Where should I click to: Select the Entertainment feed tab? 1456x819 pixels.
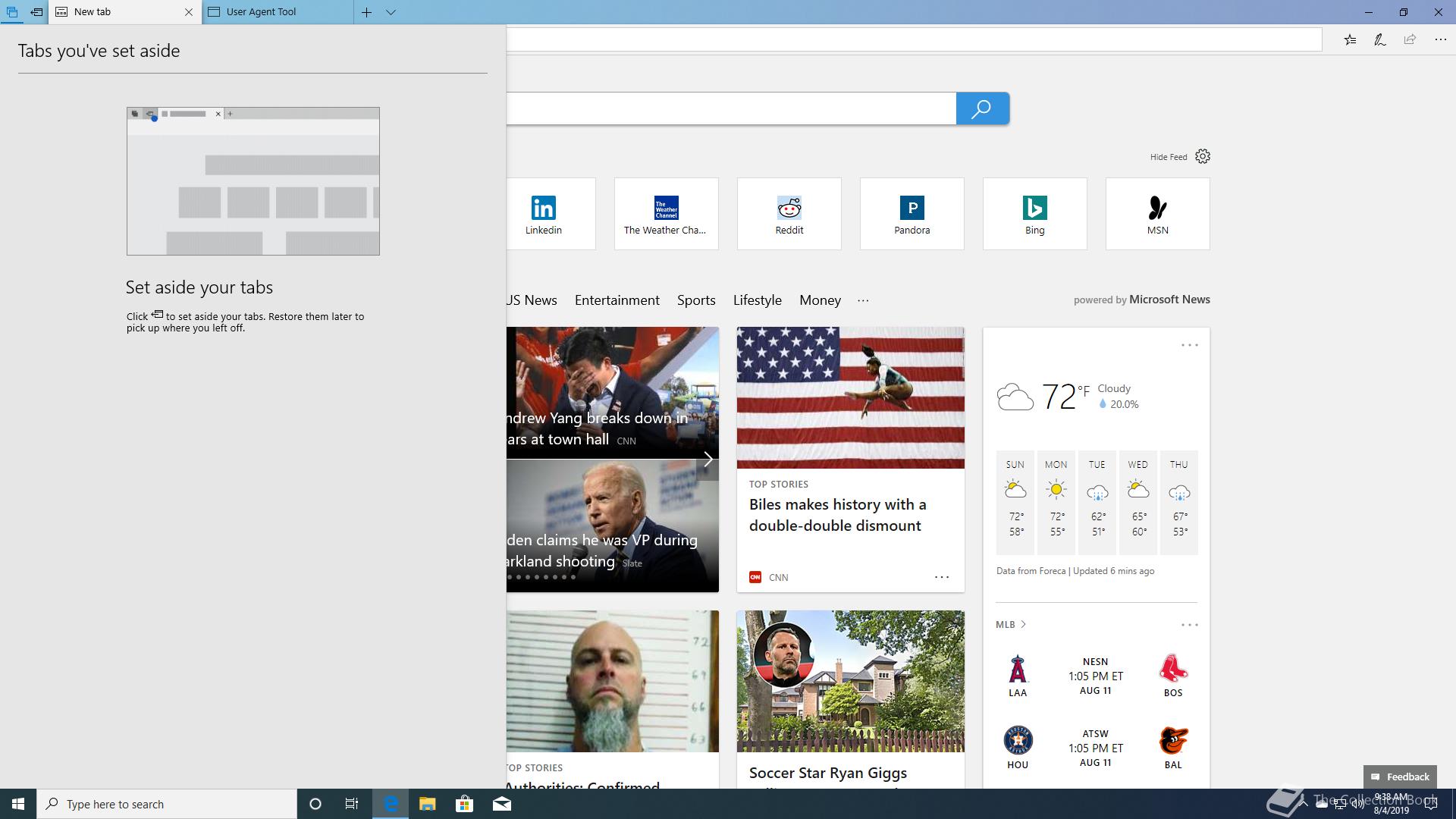click(x=617, y=300)
